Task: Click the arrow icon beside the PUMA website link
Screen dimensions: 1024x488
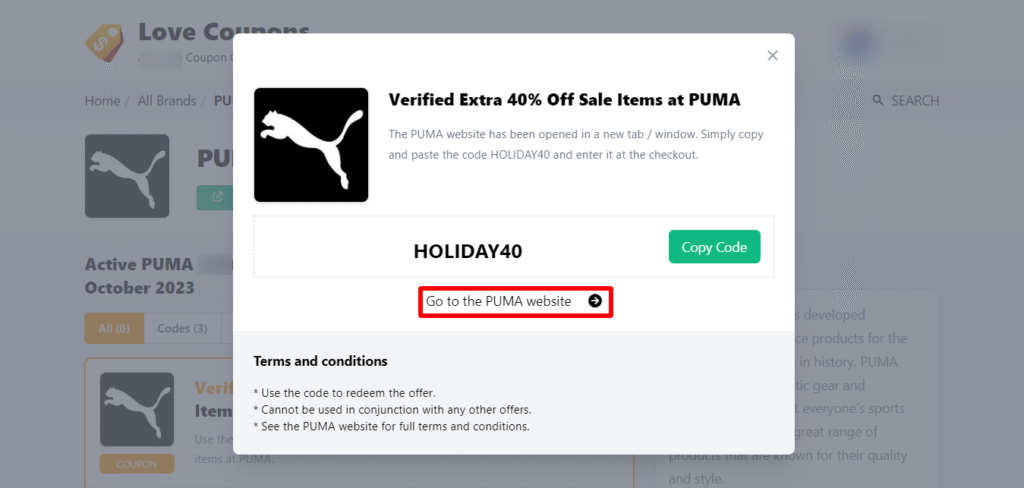Action: (x=595, y=301)
